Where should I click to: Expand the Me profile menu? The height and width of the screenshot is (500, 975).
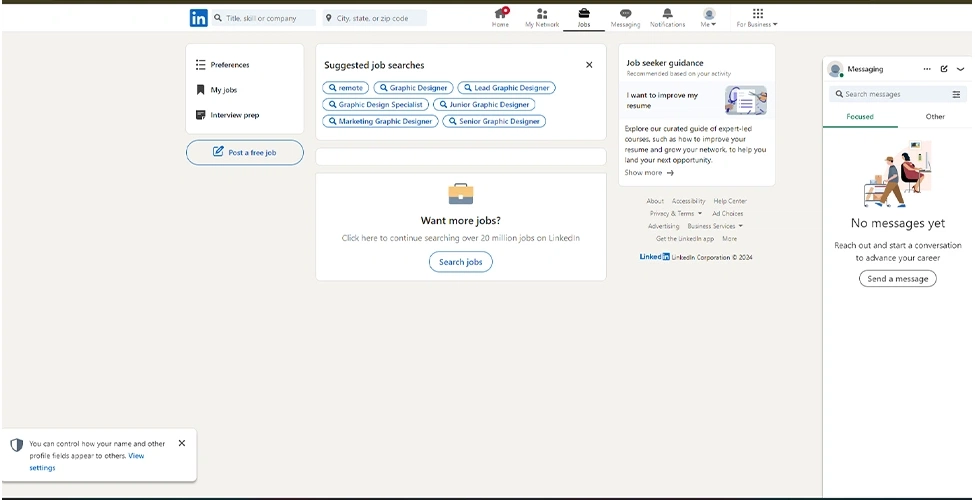709,17
